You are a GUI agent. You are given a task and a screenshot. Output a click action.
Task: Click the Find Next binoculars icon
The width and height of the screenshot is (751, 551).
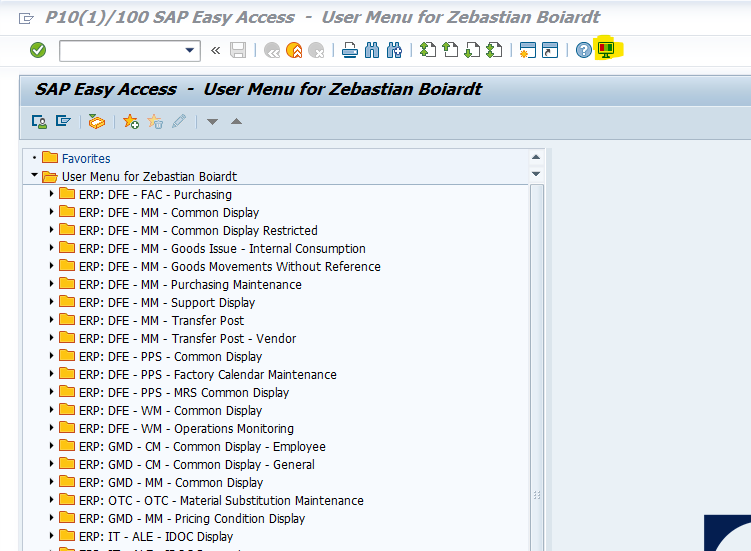coord(394,50)
